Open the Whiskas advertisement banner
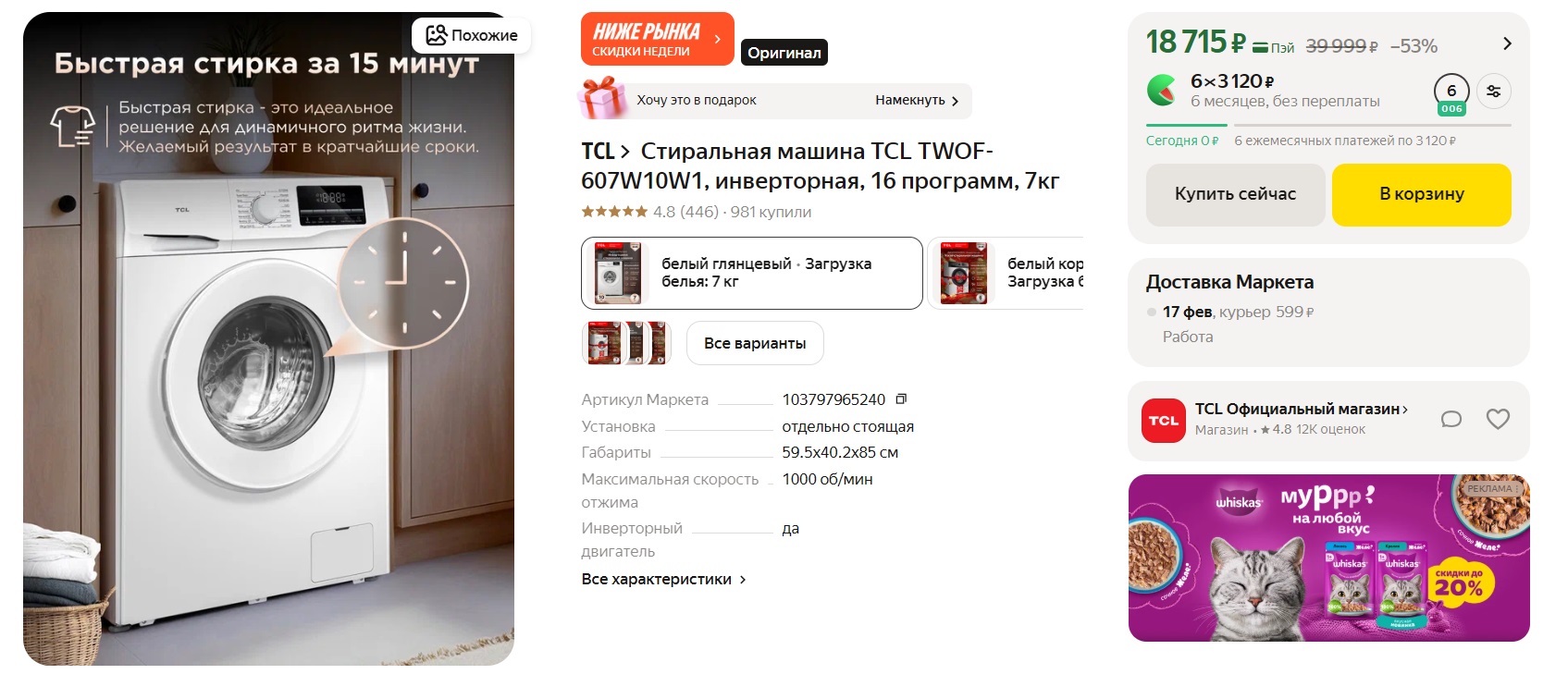The image size is (1568, 699). [x=1328, y=558]
